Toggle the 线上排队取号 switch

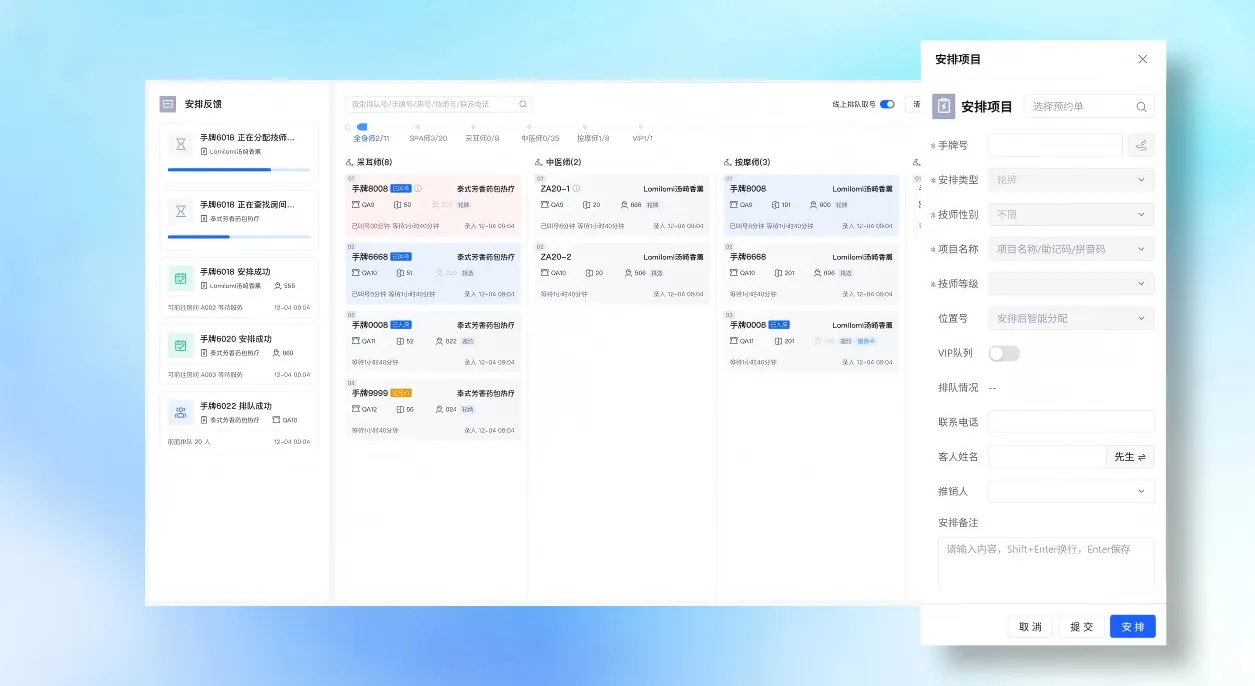pyautogui.click(x=887, y=104)
